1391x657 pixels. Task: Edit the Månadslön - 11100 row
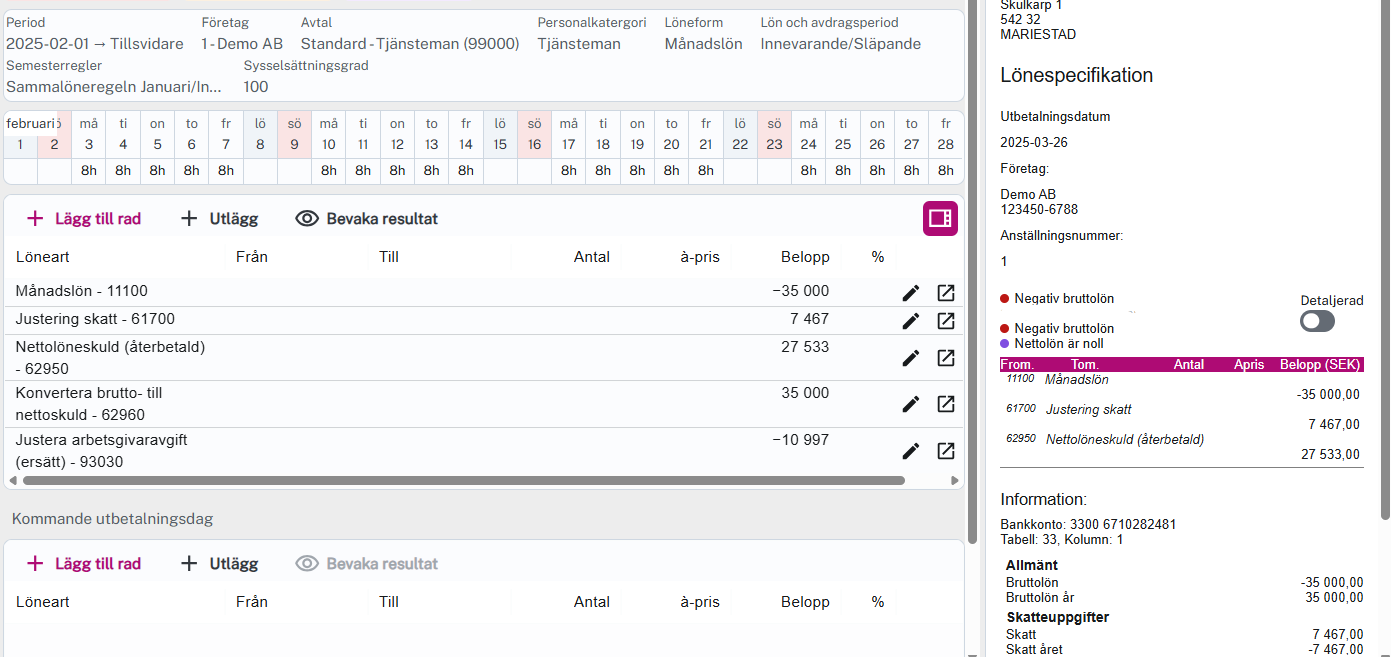tap(910, 293)
